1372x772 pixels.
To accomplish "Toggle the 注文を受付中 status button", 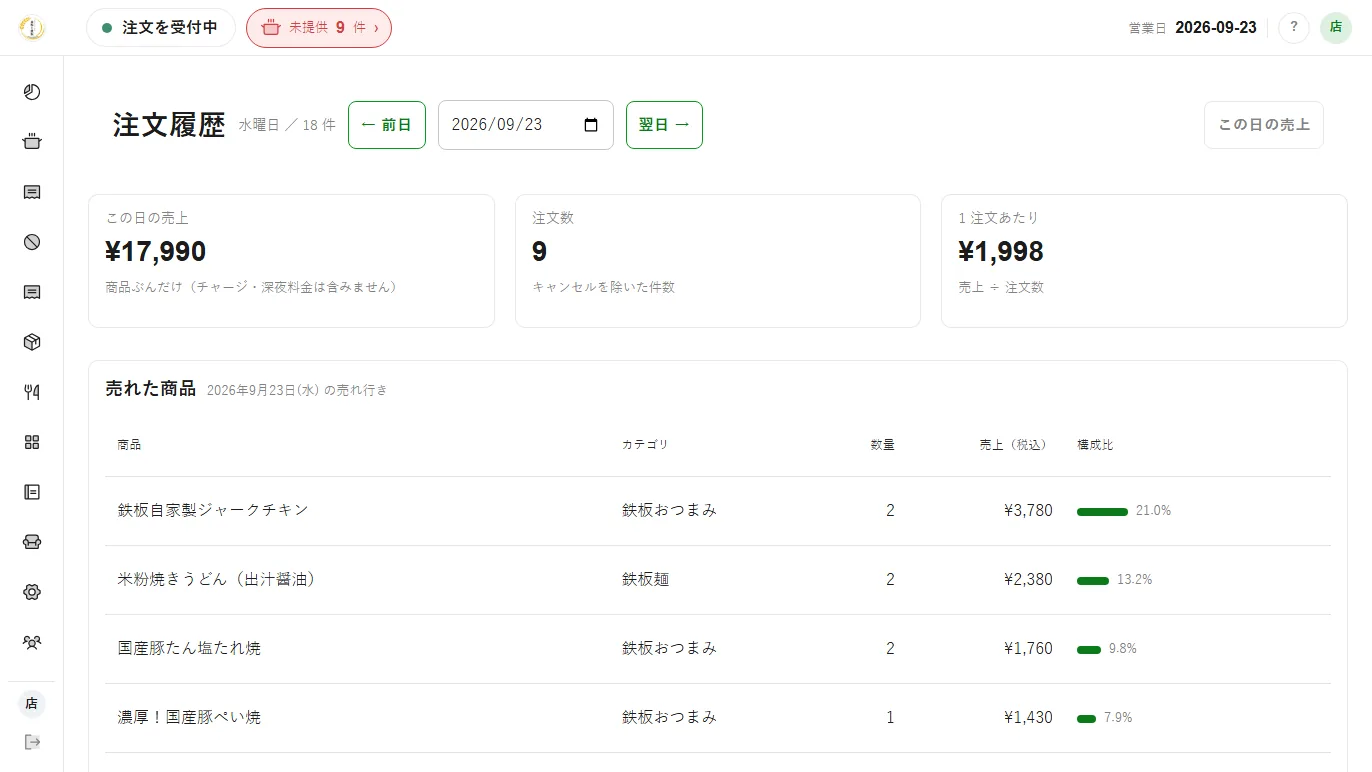I will 161,28.
